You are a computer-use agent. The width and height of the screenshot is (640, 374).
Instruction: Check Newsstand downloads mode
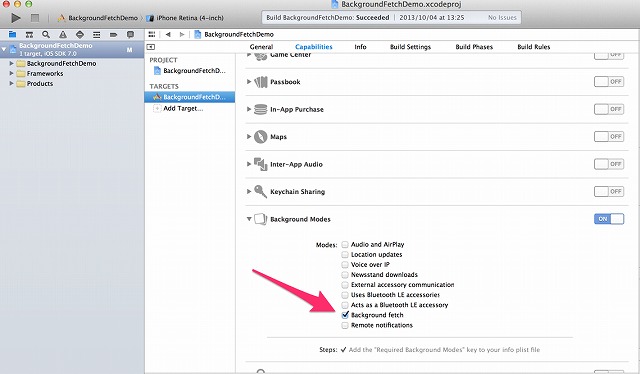tap(345, 275)
